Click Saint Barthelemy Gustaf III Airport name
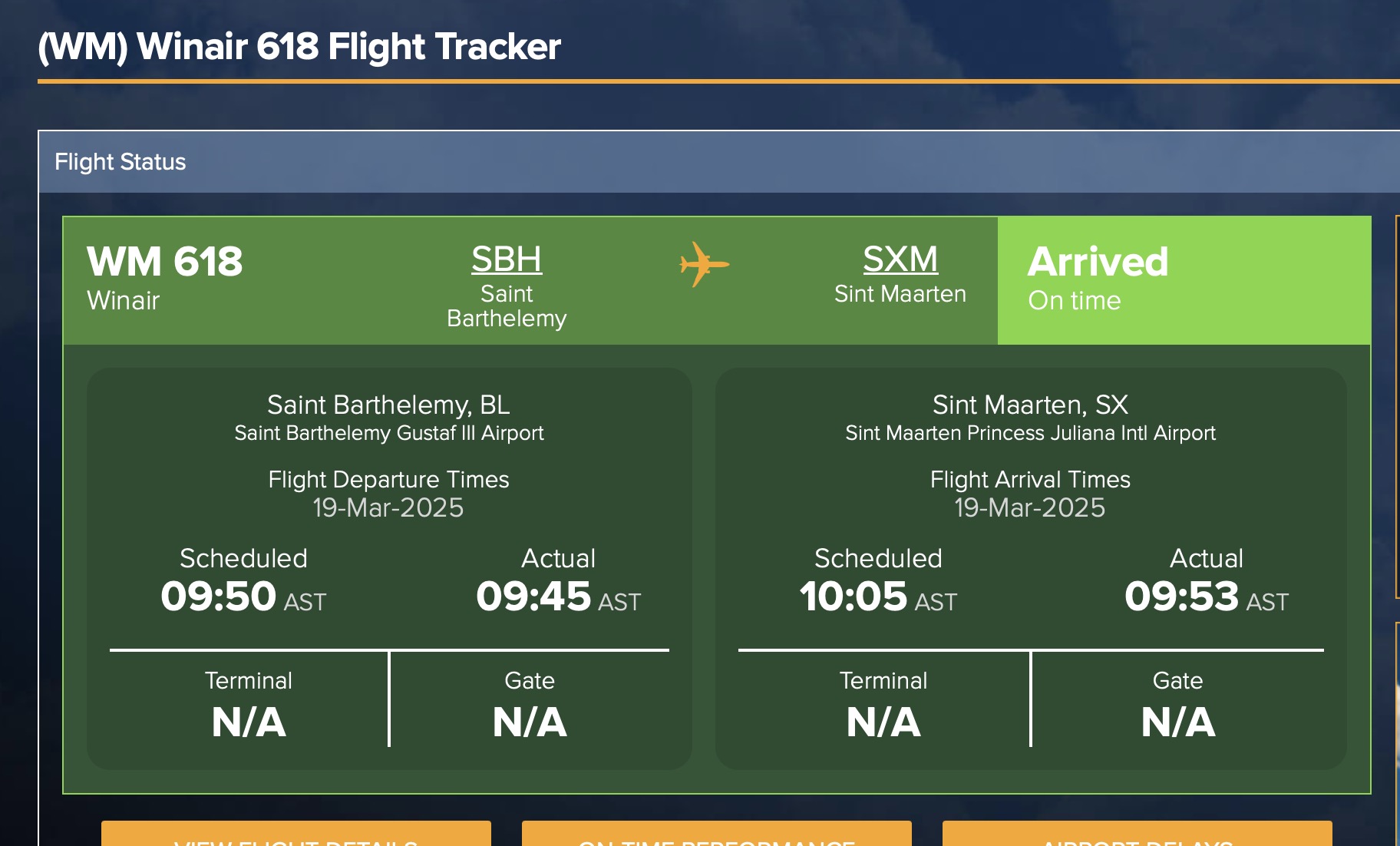 coord(389,434)
